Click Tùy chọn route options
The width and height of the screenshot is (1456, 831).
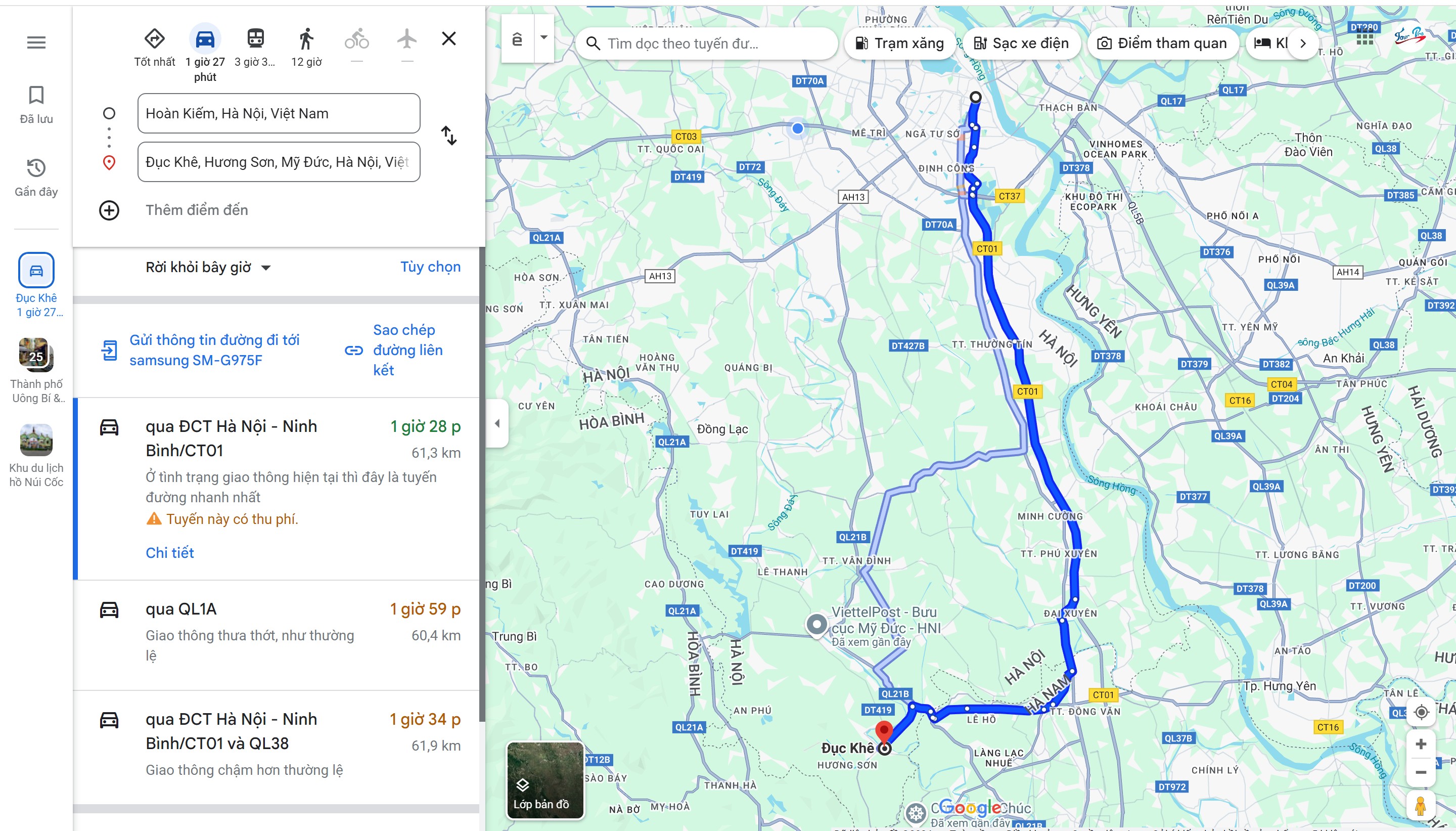click(x=430, y=267)
